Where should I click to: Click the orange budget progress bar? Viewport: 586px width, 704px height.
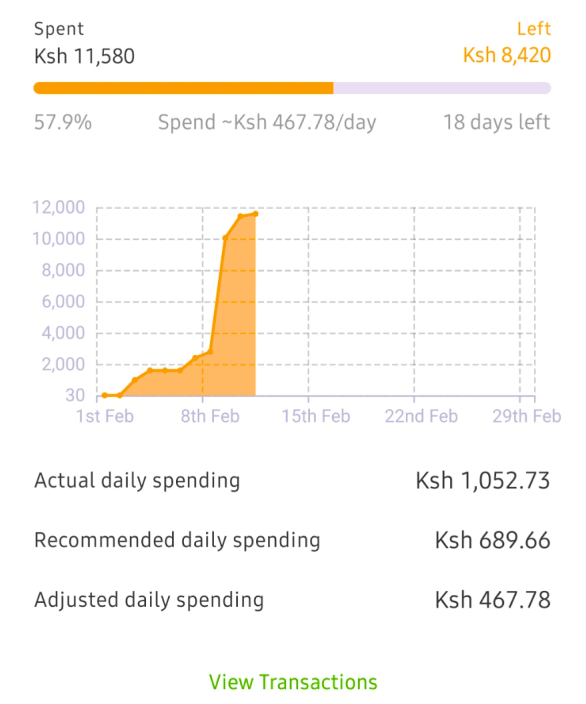tap(292, 88)
